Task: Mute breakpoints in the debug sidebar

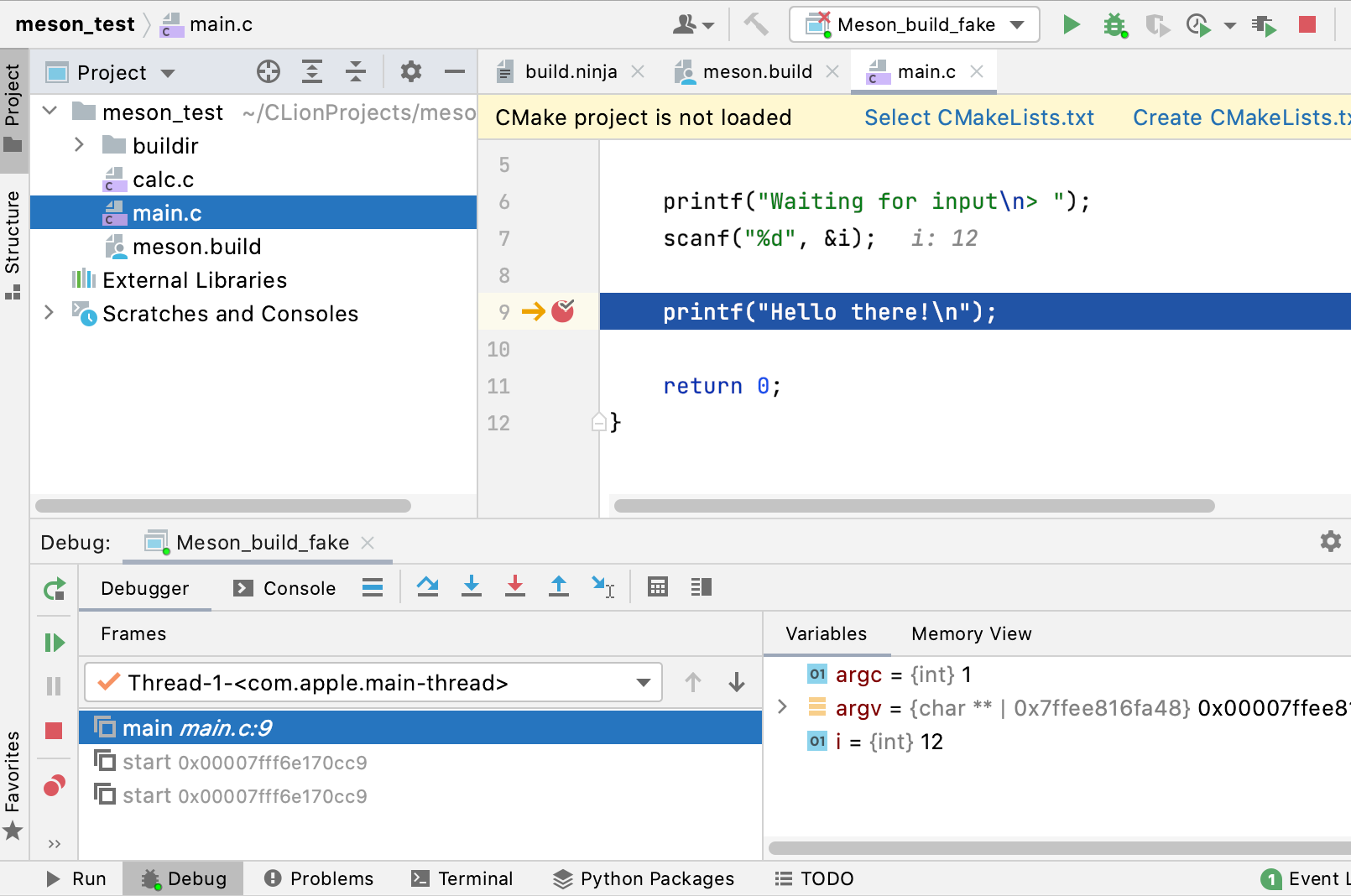Action: tap(54, 786)
